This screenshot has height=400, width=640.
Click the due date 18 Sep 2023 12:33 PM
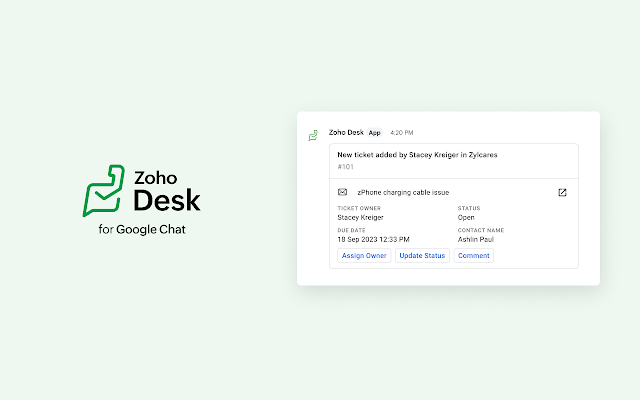pos(373,239)
